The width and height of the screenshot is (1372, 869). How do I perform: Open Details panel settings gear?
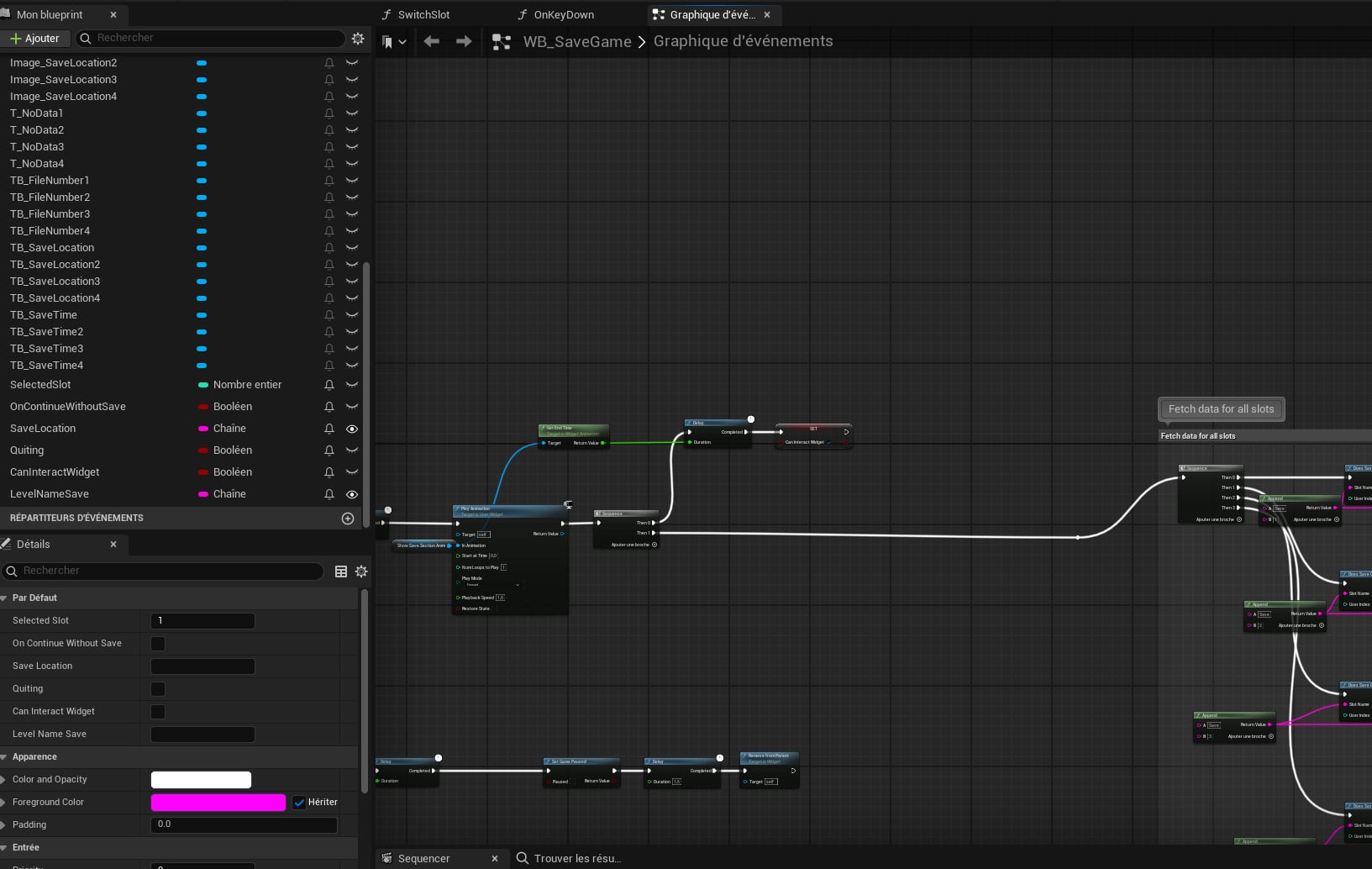coord(361,571)
